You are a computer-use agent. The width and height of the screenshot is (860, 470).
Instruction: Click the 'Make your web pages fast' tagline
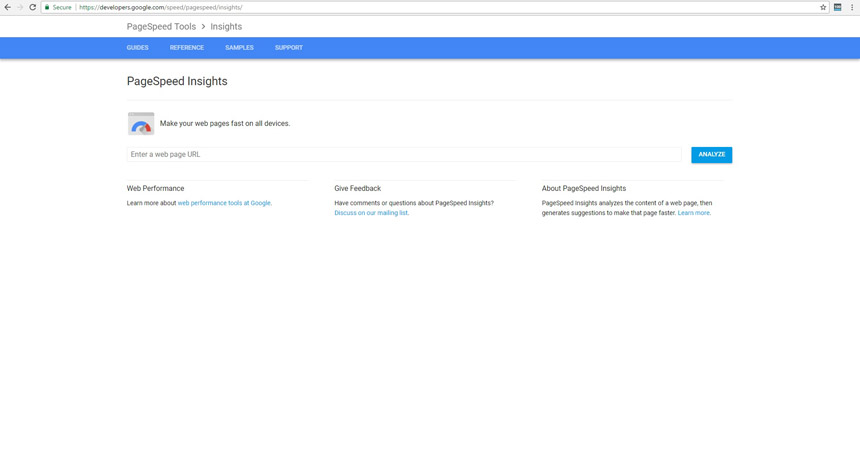[x=225, y=123]
